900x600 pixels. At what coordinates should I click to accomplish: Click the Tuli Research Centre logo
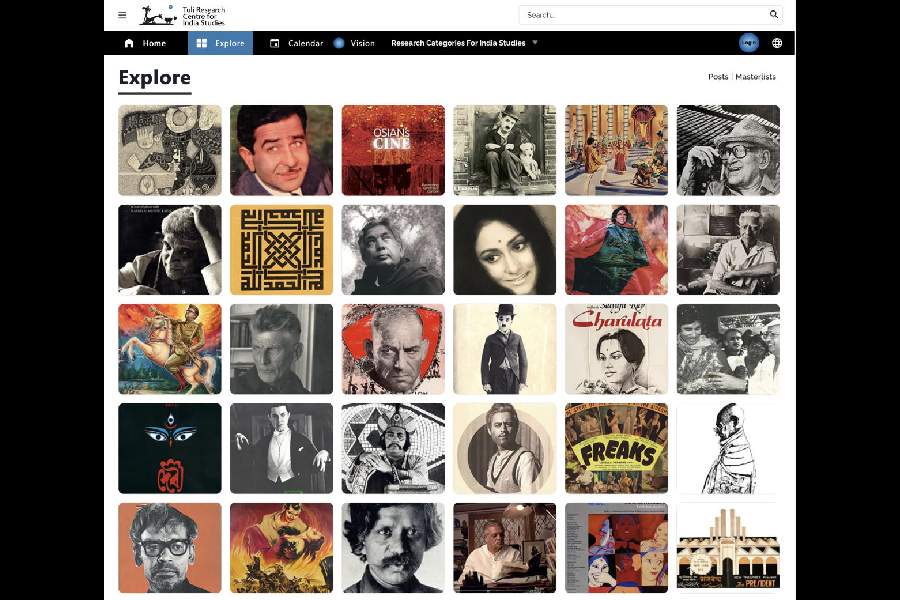click(183, 16)
